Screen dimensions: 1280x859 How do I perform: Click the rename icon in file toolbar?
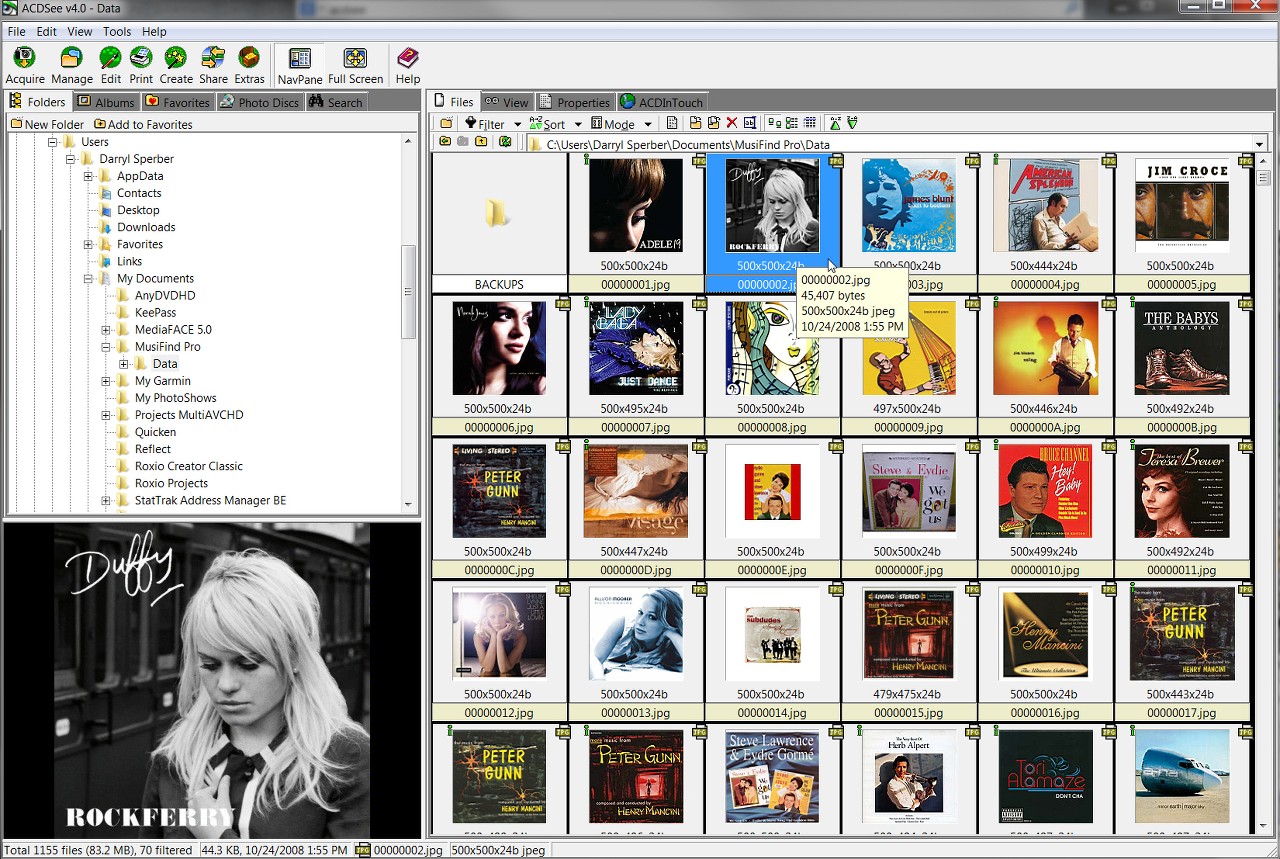tap(749, 124)
